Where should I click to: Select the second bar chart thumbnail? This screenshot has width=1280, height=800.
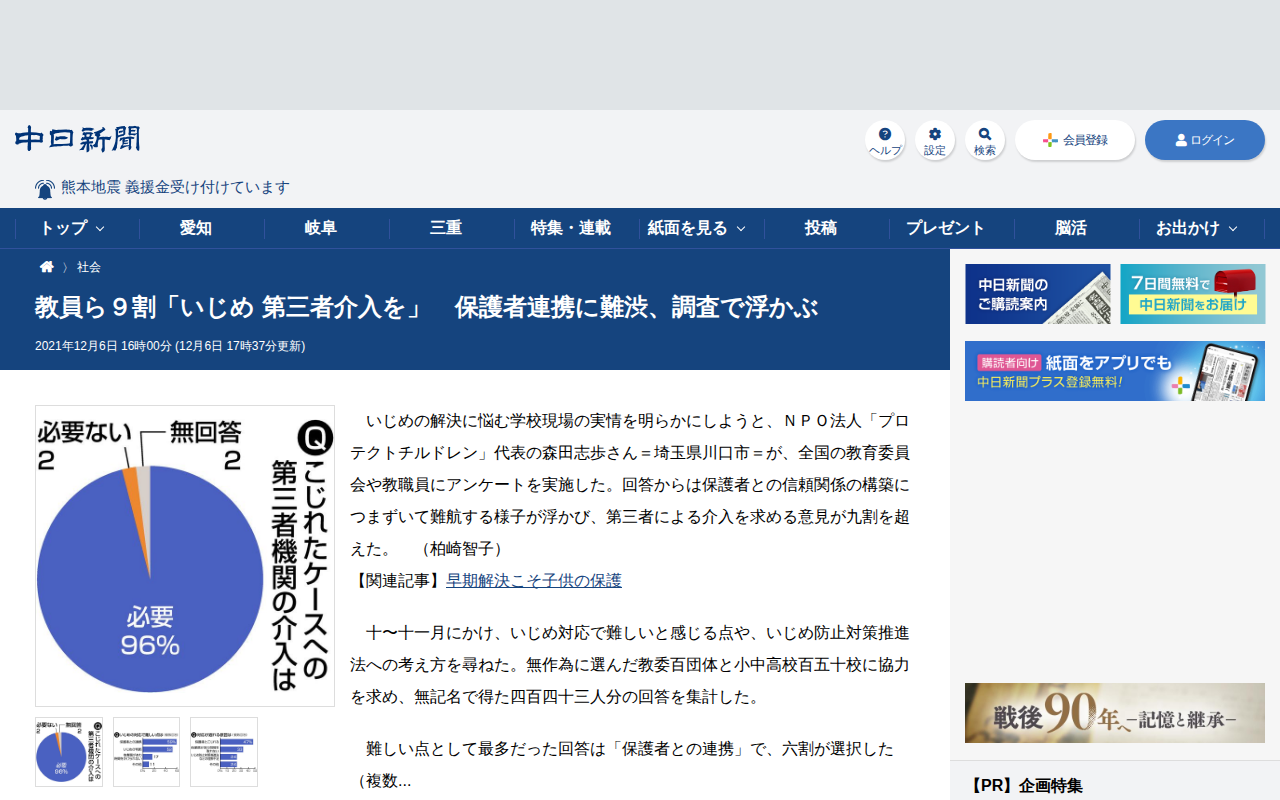point(146,752)
